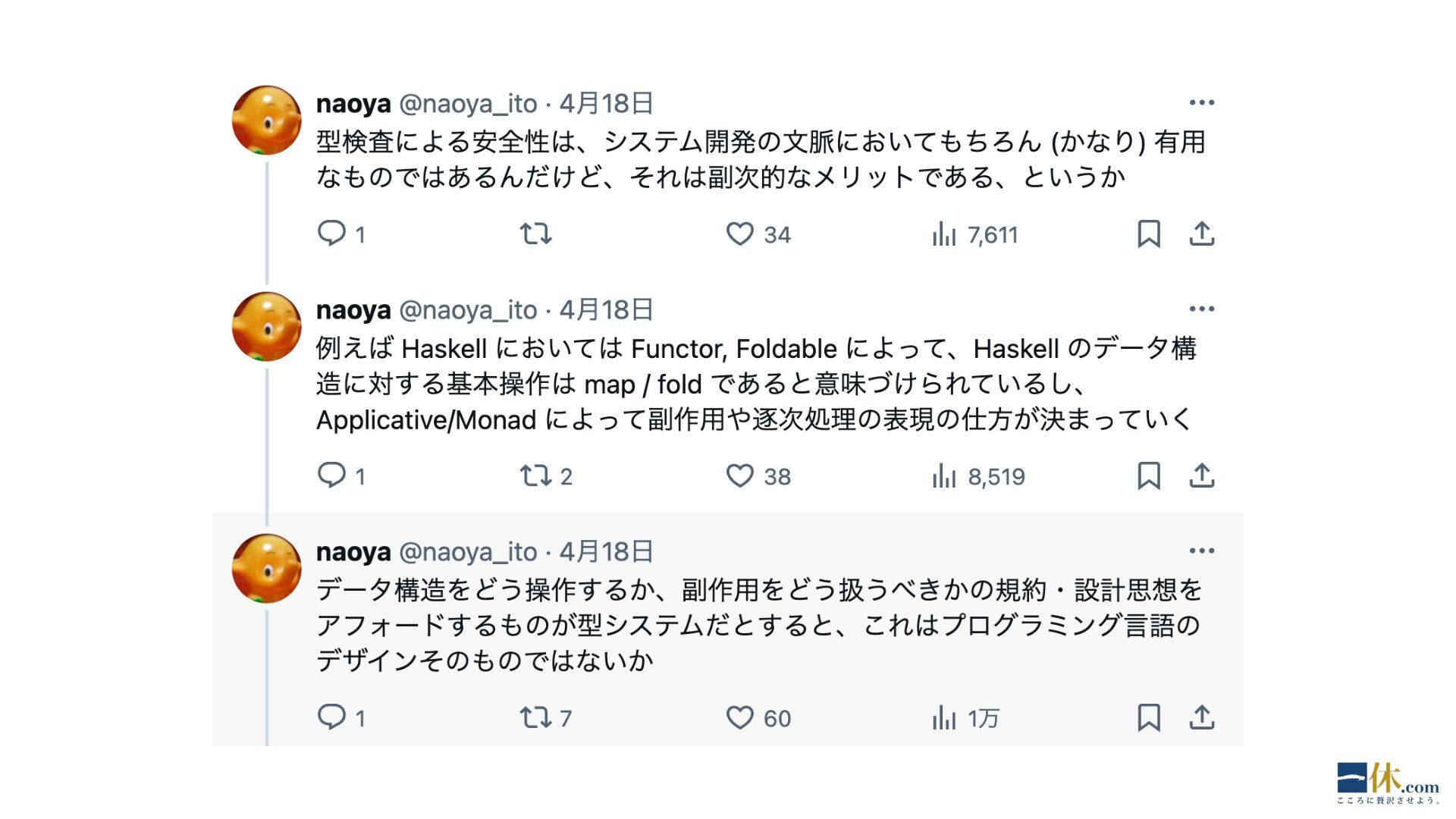Viewport: 1456px width, 819px height.
Task: Retweet the tweet with 2 retweets
Action: (535, 475)
